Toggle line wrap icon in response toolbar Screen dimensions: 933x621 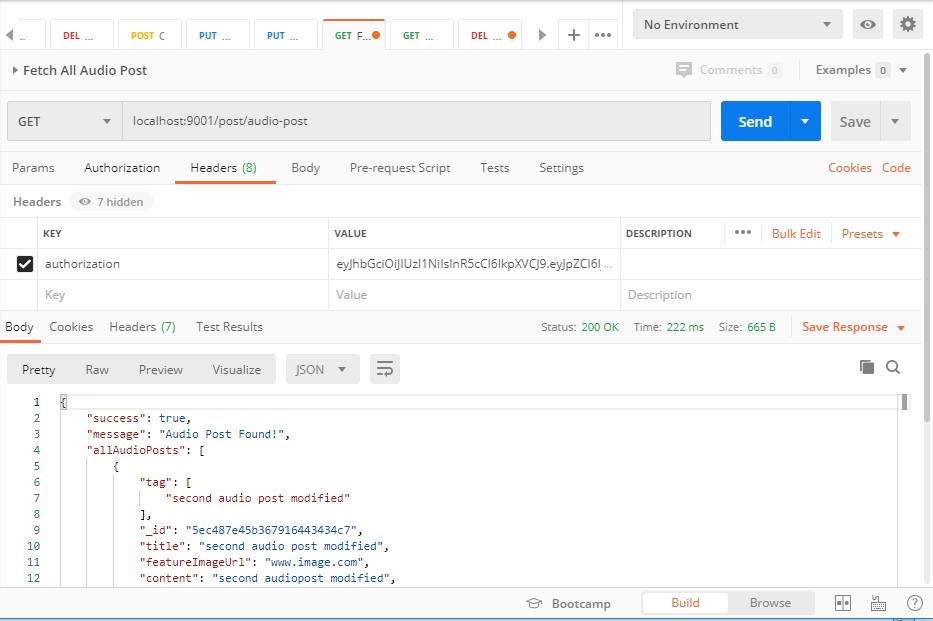coord(384,369)
